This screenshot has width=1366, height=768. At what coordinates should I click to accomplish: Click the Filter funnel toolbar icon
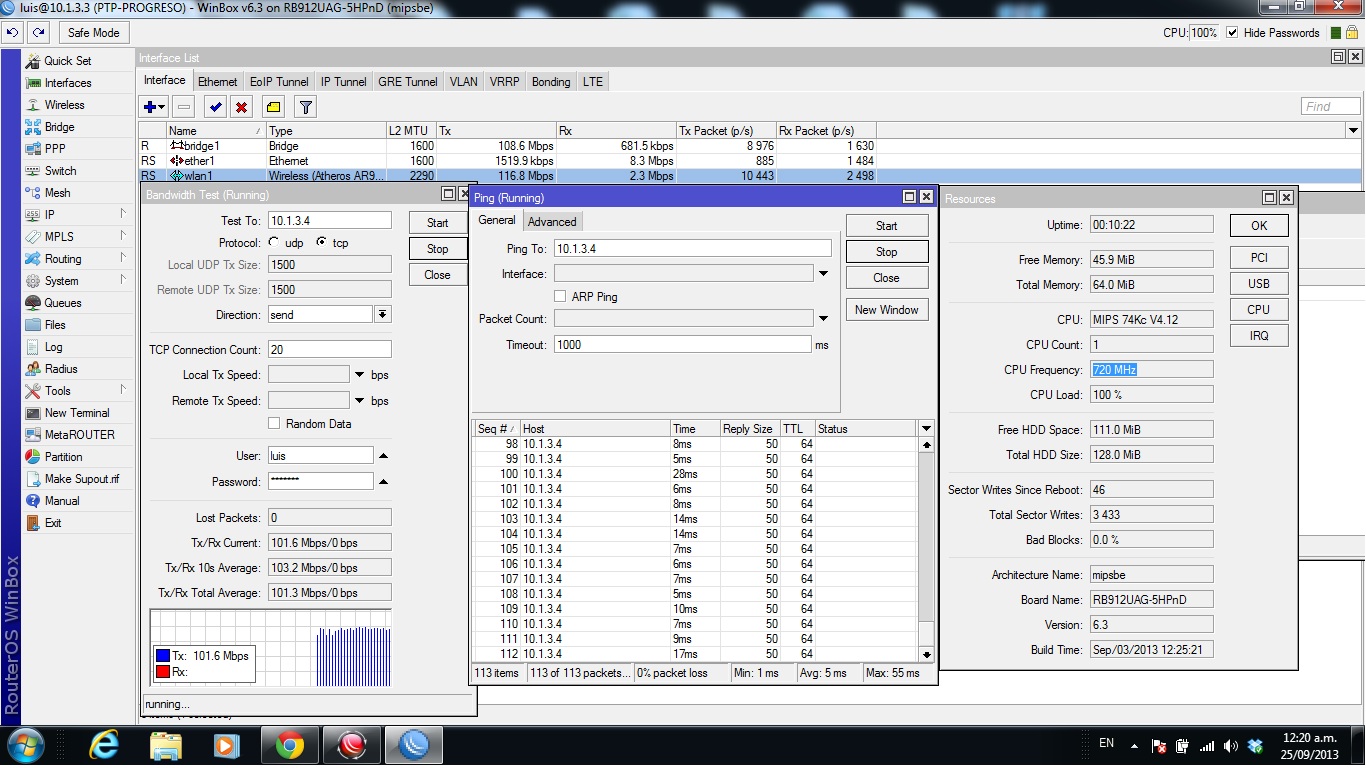(305, 106)
